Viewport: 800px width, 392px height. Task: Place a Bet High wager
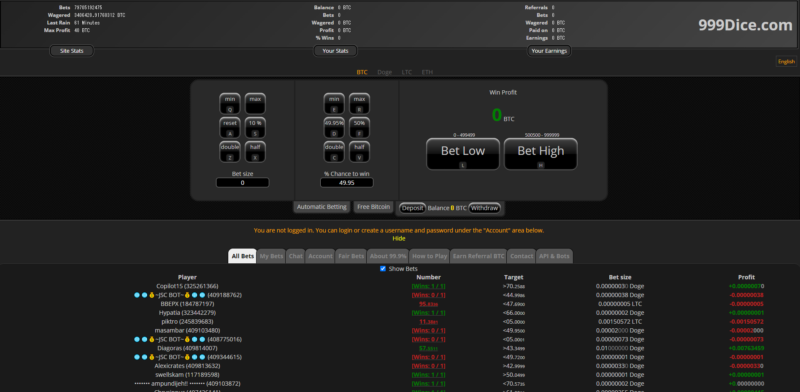[541, 154]
